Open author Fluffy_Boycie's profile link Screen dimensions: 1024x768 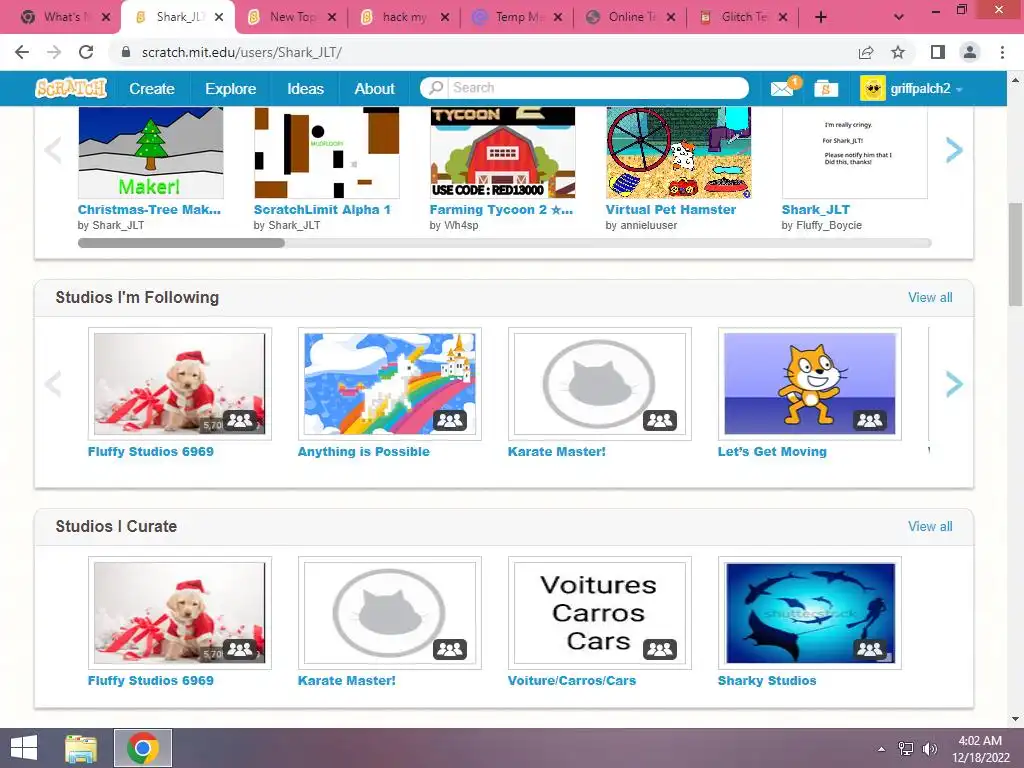(829, 225)
